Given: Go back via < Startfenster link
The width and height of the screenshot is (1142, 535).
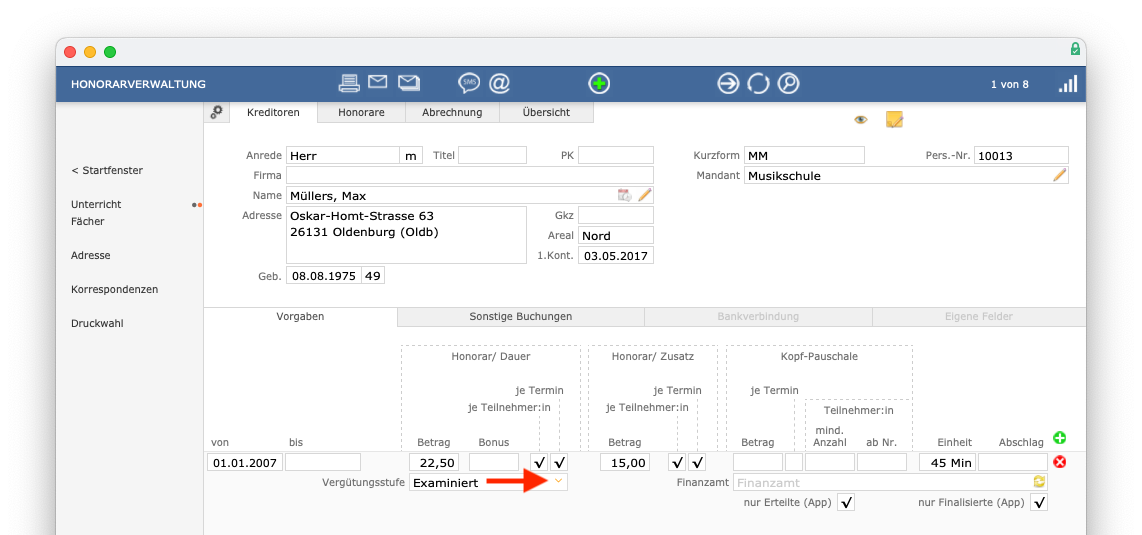Looking at the screenshot, I should (107, 170).
